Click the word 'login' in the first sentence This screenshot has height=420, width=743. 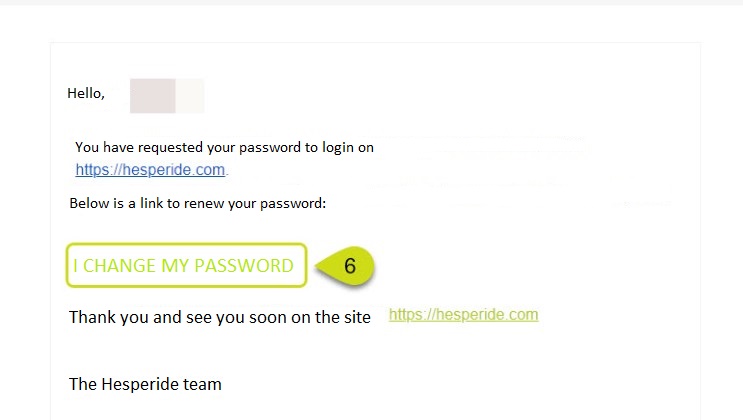point(338,147)
